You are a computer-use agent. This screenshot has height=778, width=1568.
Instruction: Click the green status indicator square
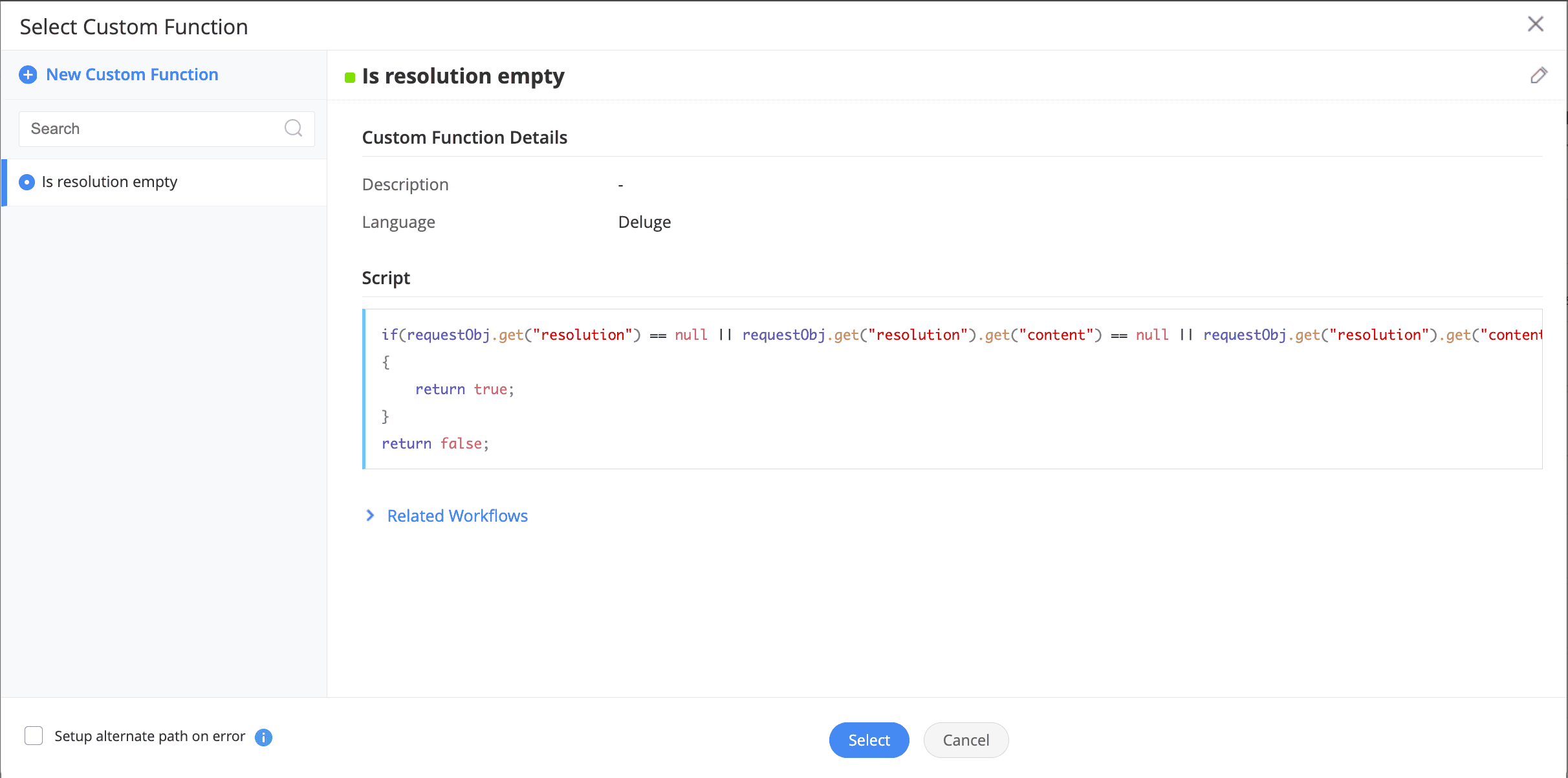click(x=350, y=78)
